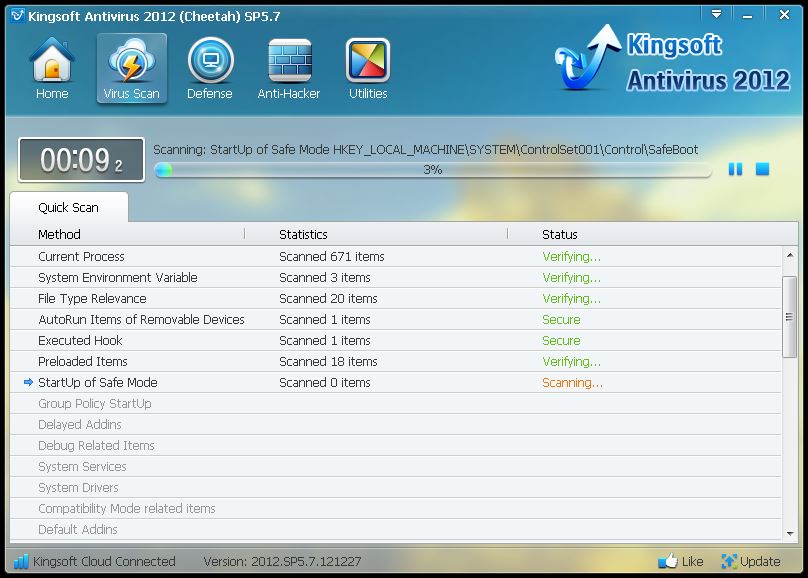Pause the running scan
The image size is (808, 578).
[735, 169]
